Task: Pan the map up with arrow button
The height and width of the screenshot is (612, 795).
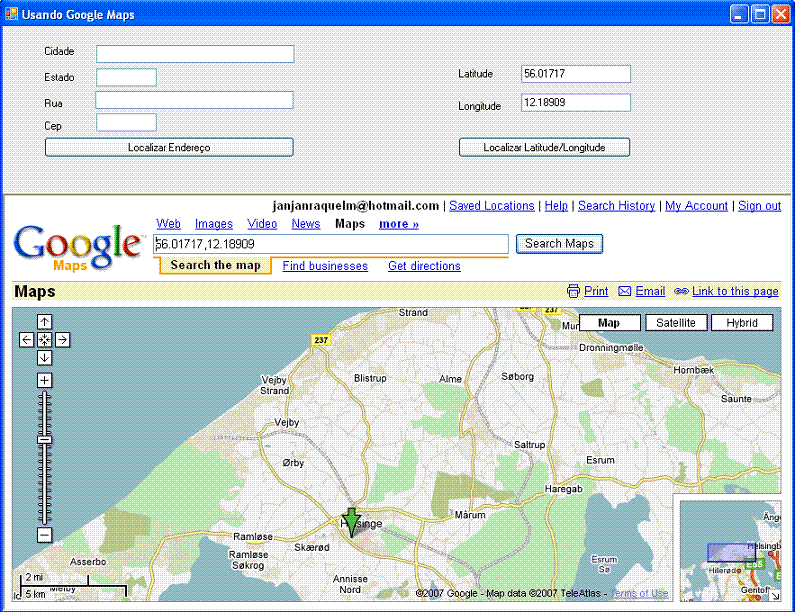Action: [x=44, y=321]
